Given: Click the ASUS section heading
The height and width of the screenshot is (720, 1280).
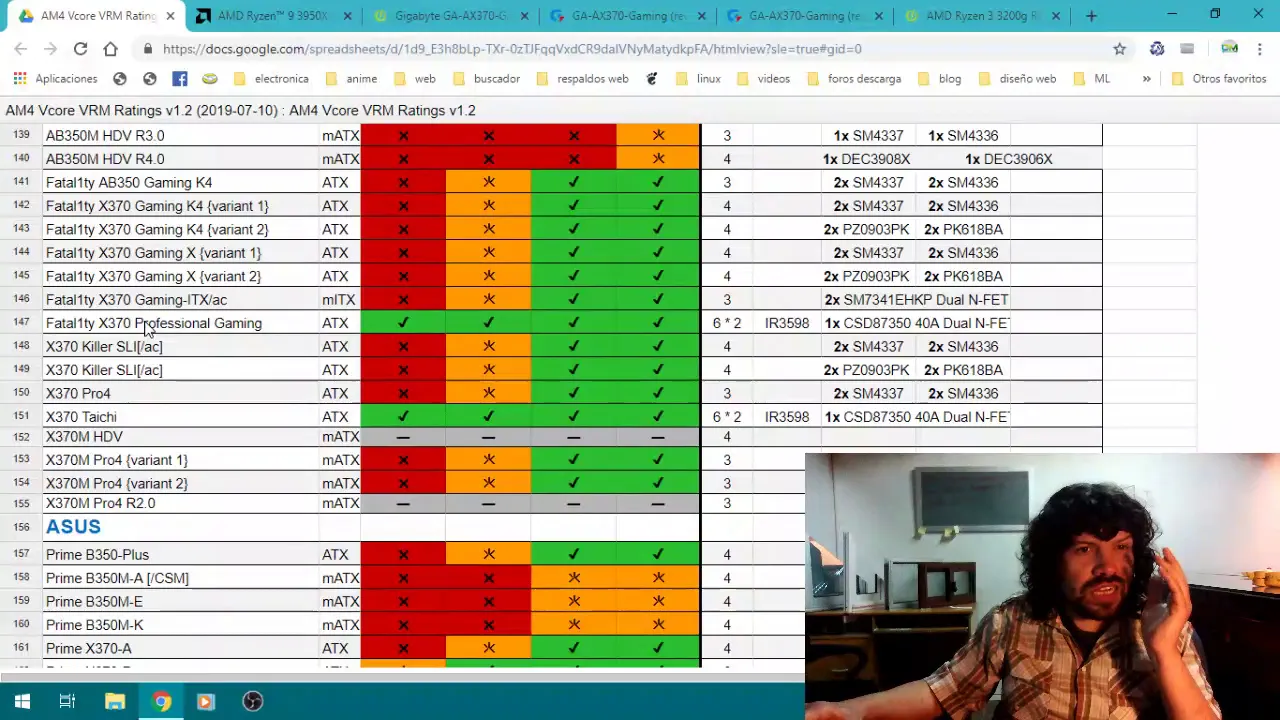Looking at the screenshot, I should pyautogui.click(x=73, y=527).
